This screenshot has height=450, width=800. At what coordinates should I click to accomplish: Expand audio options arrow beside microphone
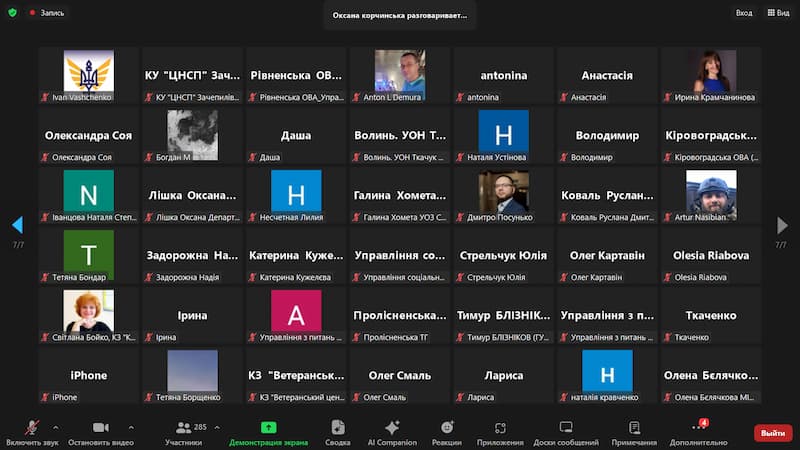tap(54, 426)
